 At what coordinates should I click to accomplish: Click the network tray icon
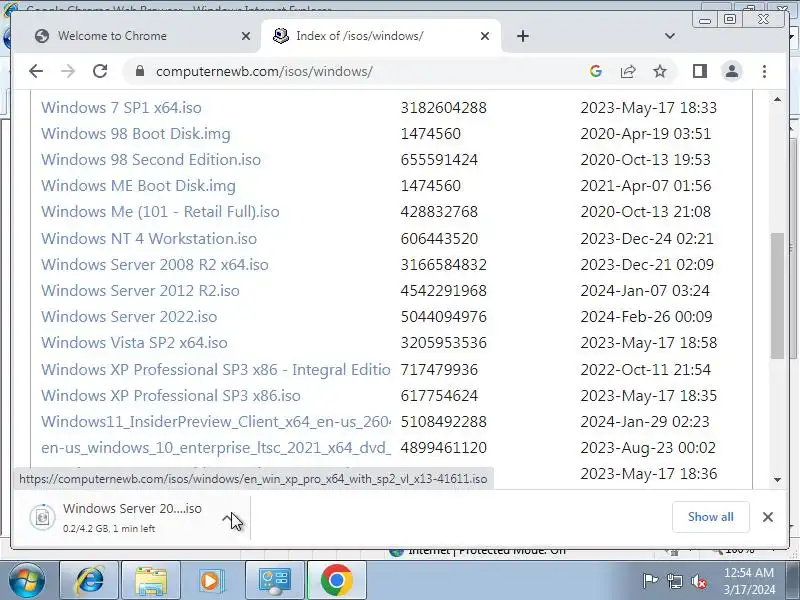tap(674, 581)
